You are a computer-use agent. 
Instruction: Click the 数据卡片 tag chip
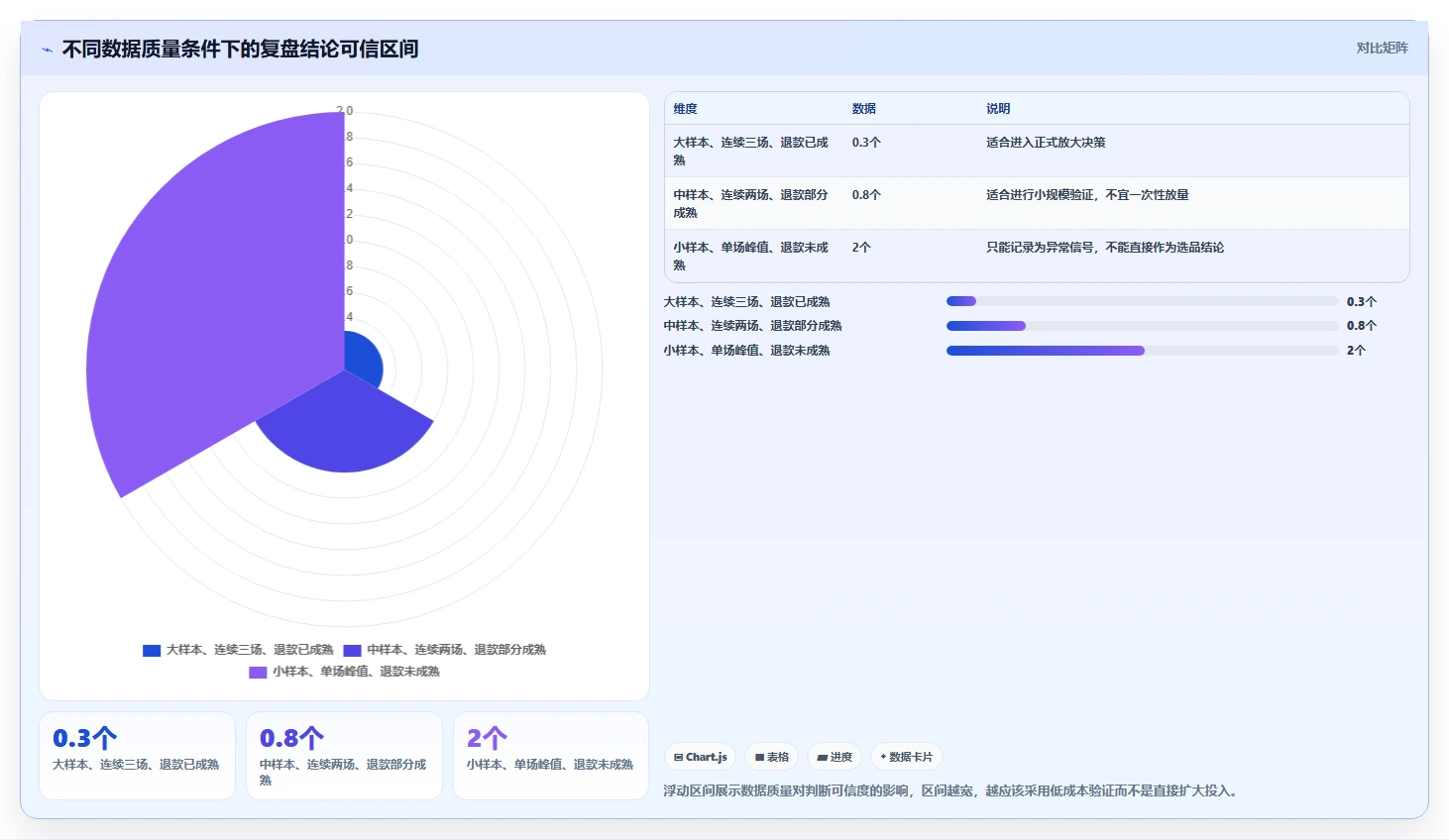click(x=906, y=757)
